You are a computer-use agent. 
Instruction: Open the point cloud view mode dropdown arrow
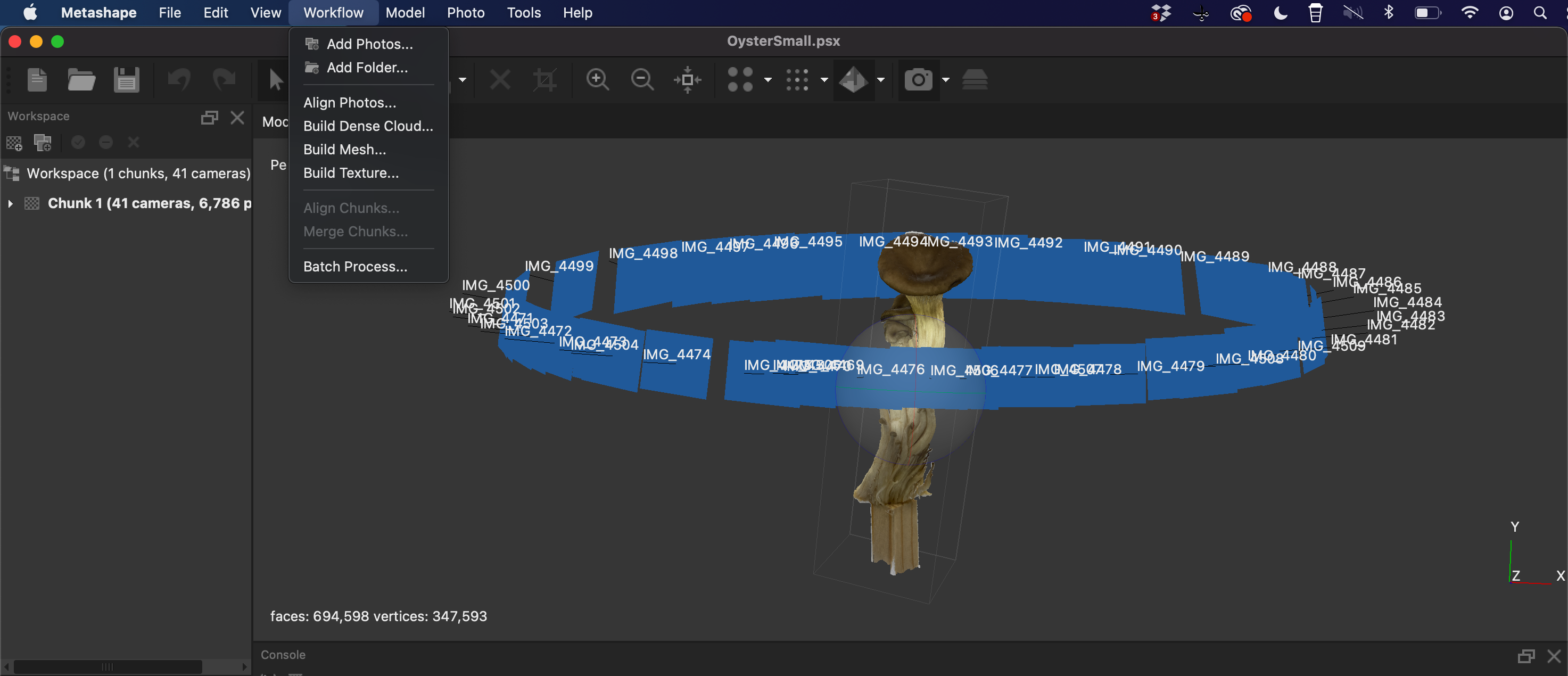pyautogui.click(x=768, y=80)
